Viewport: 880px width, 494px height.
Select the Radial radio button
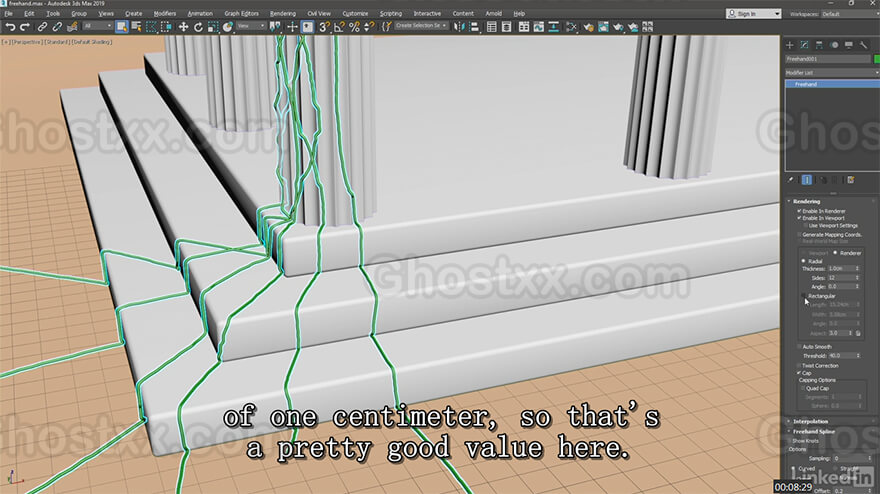[x=804, y=262]
